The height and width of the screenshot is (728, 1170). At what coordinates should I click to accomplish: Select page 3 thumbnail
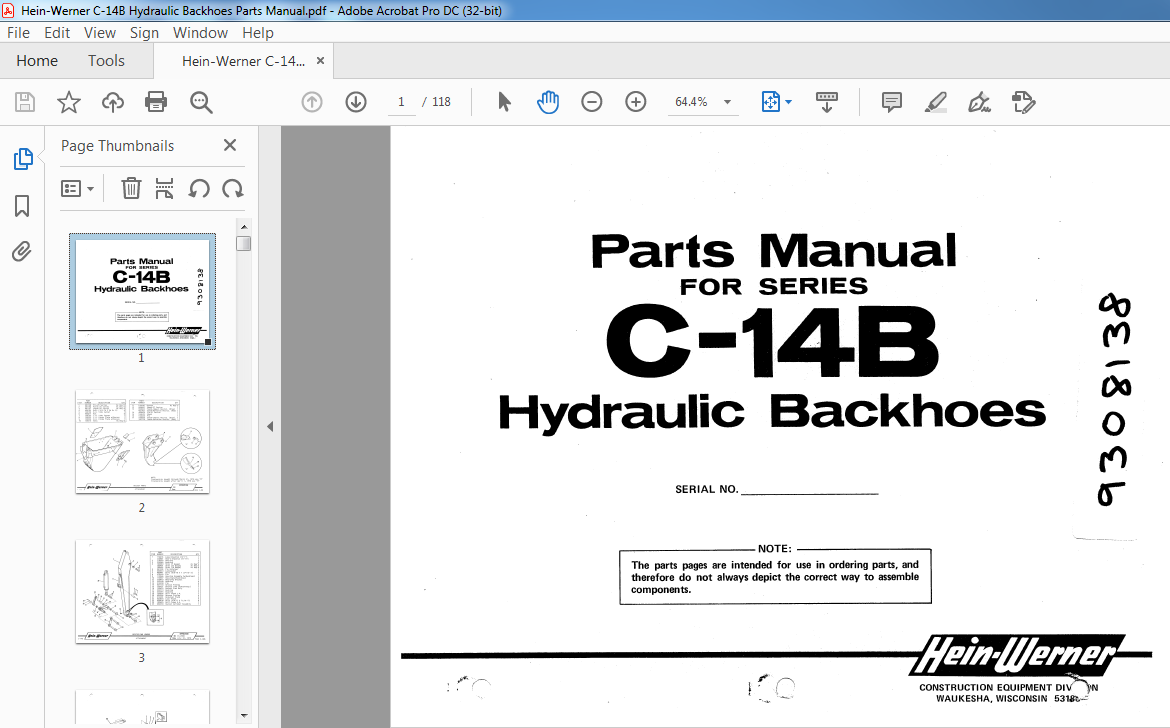143,592
